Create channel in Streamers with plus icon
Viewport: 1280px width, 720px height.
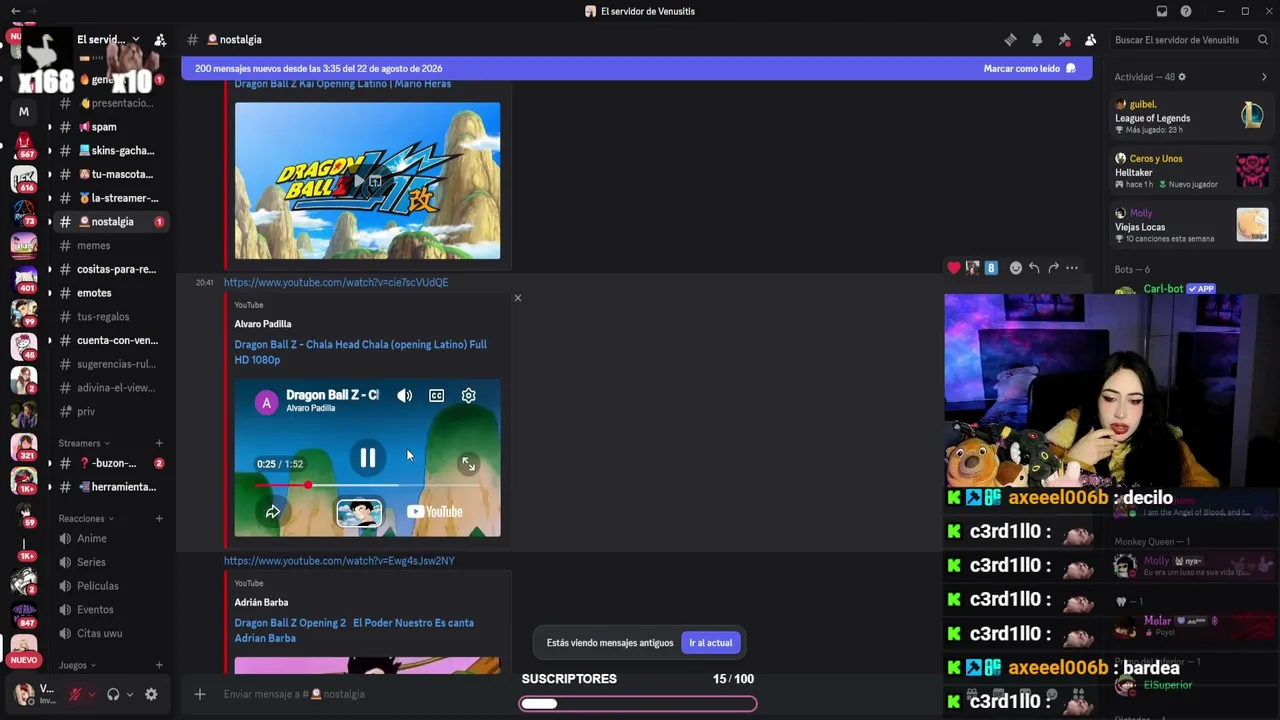[x=159, y=443]
